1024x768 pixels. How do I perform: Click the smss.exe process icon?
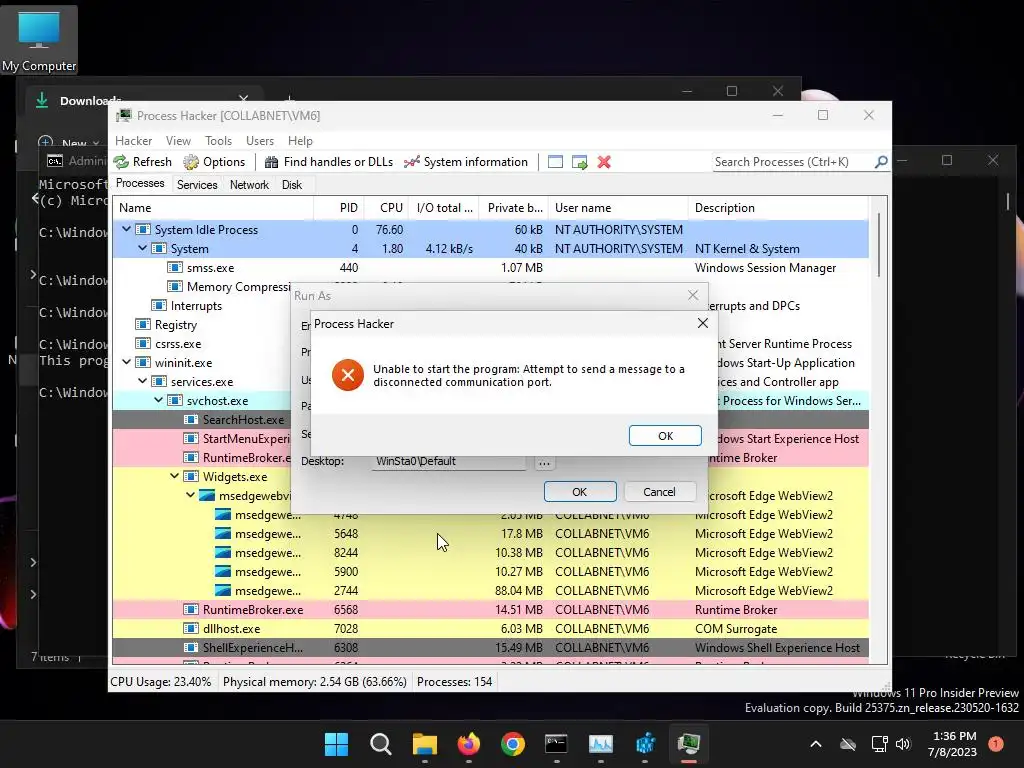(x=174, y=267)
